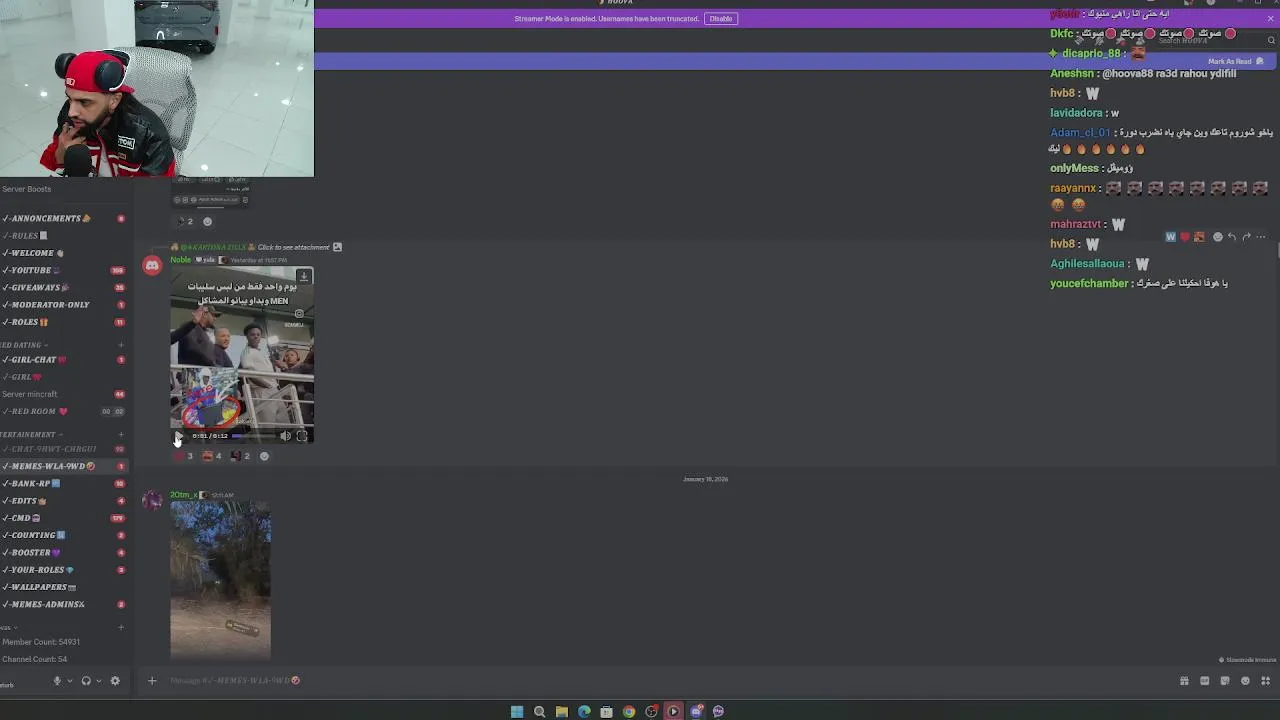Add a channel to the ENTERTAINEMENT category
Screen dimensions: 1280x720
(121, 435)
